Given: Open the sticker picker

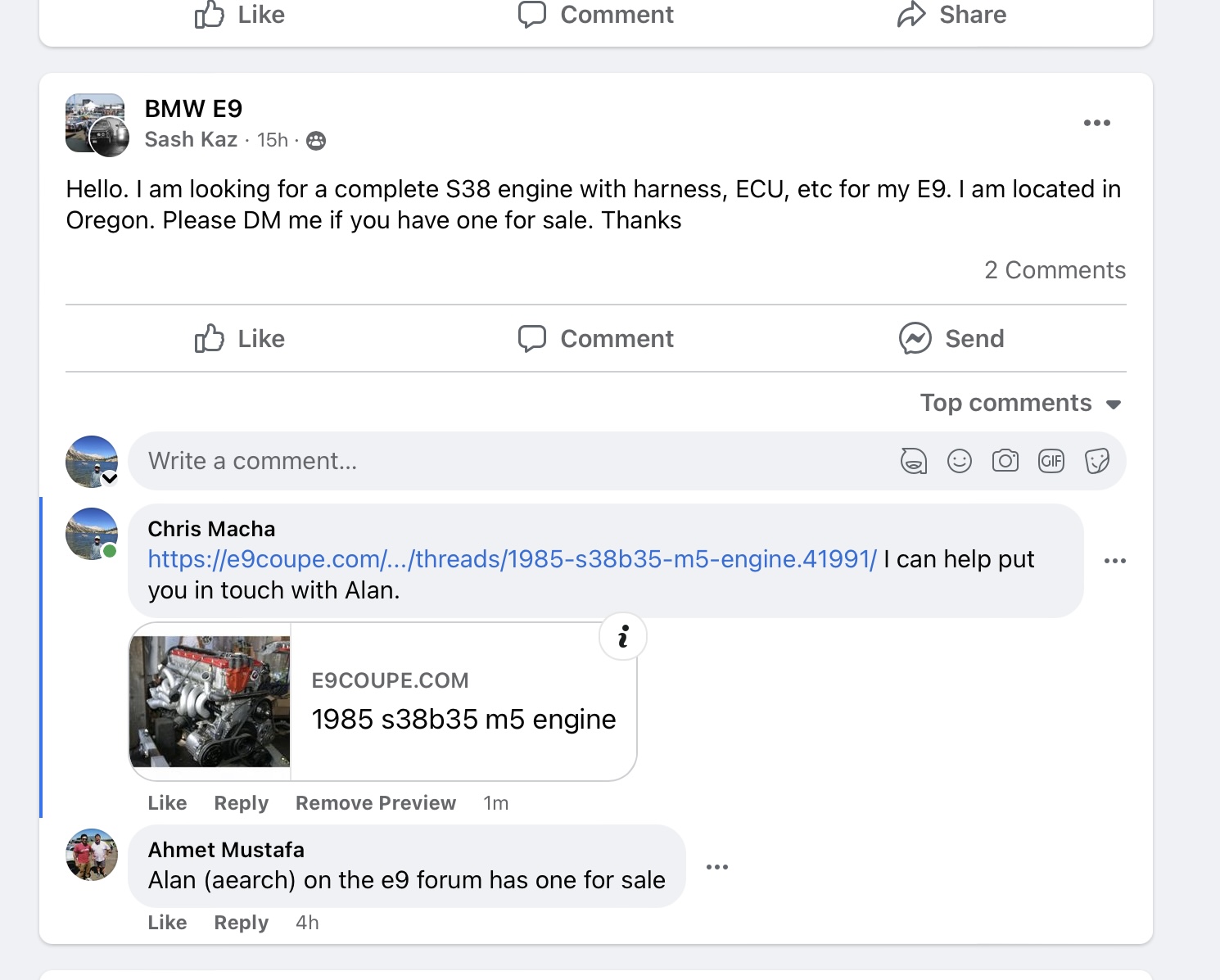Looking at the screenshot, I should [x=1096, y=461].
